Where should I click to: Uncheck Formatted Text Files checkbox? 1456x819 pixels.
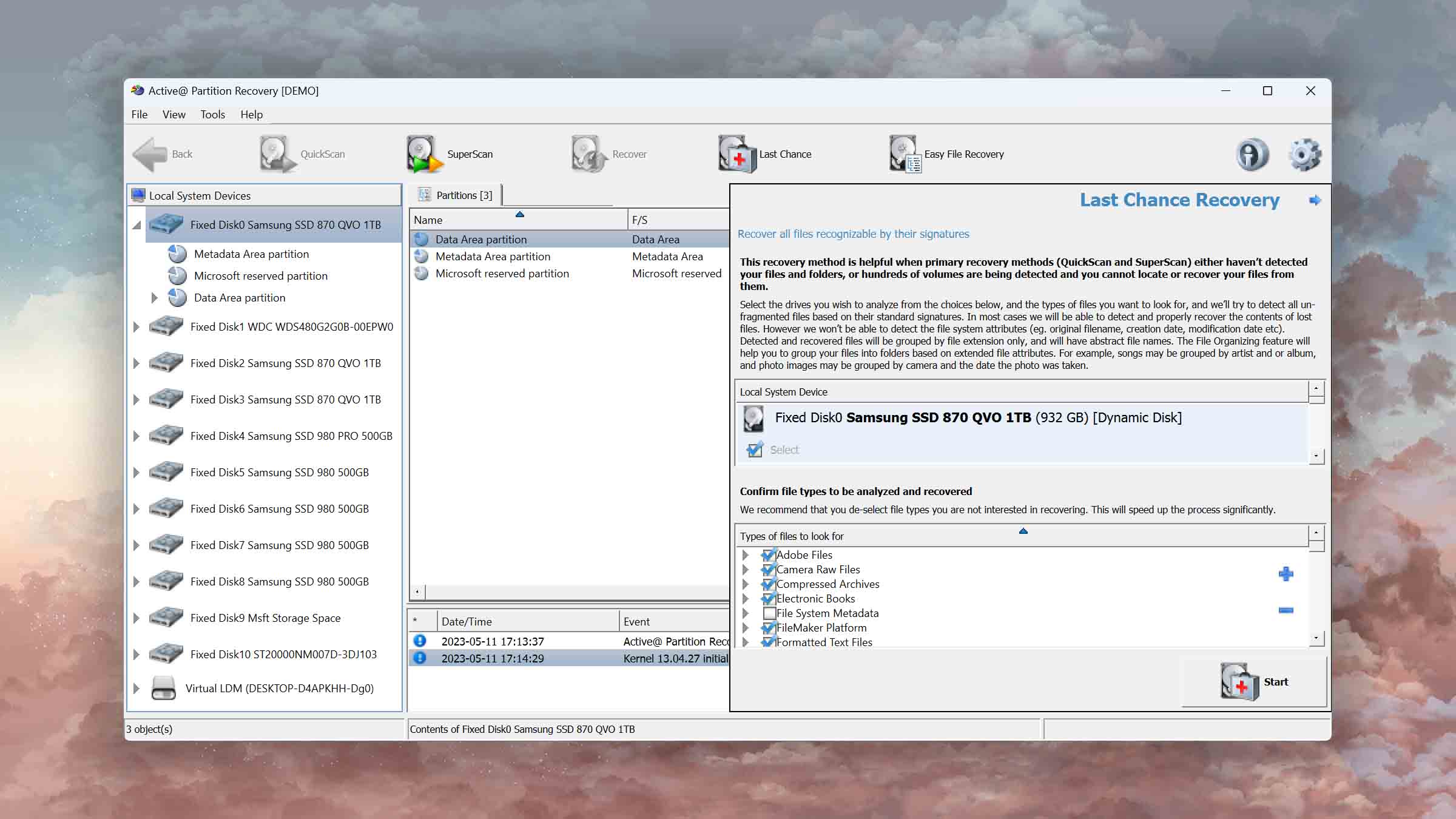pos(769,642)
